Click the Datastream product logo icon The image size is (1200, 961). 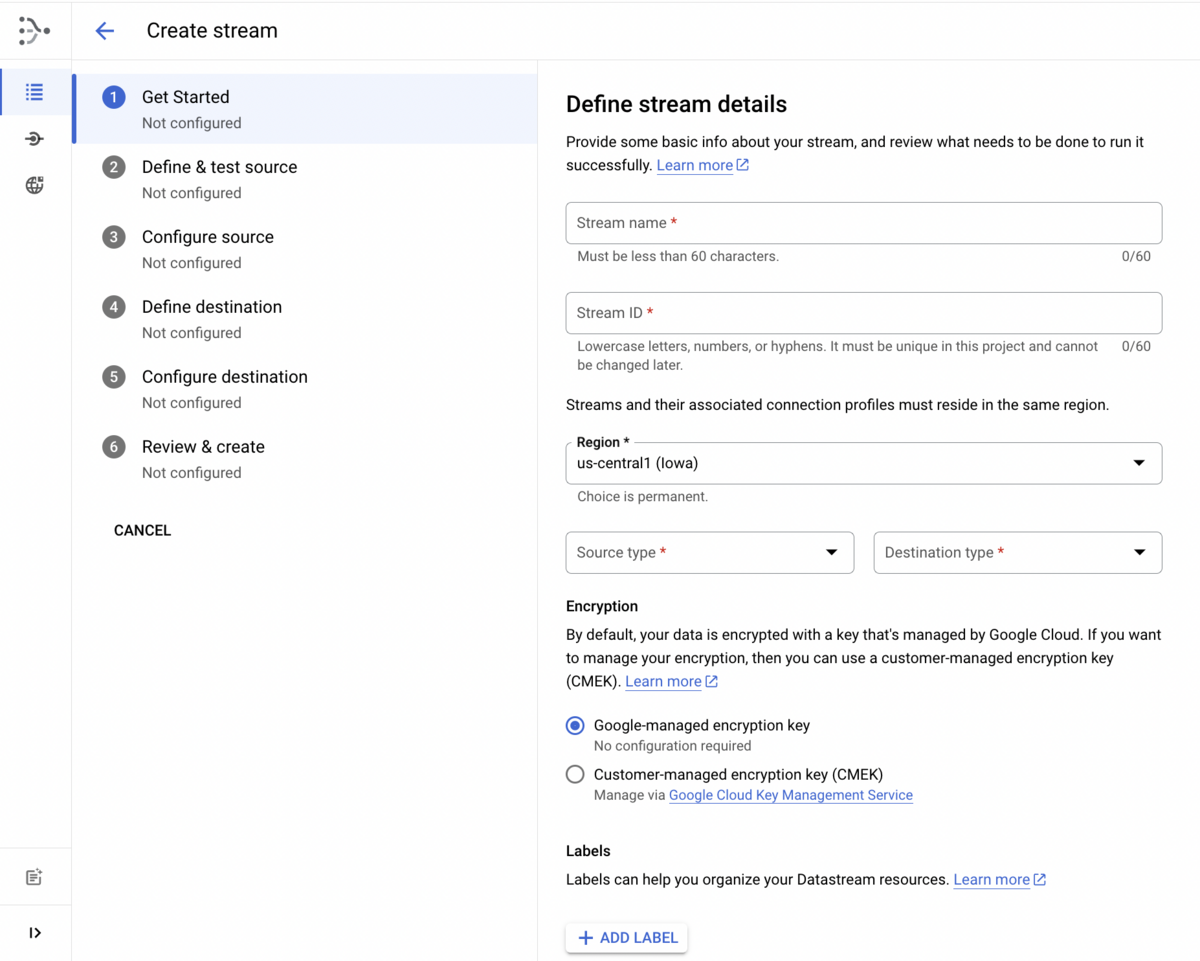(34, 31)
